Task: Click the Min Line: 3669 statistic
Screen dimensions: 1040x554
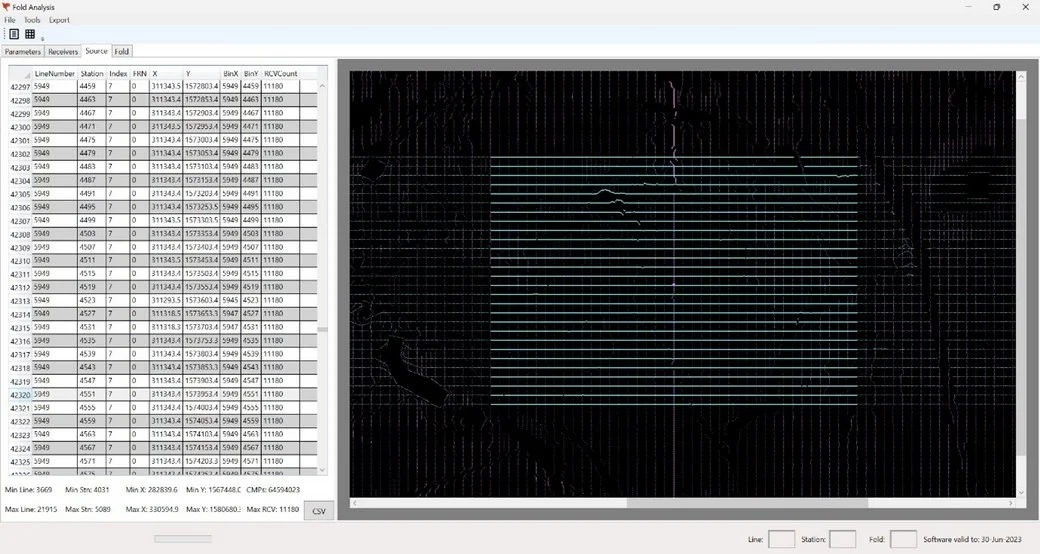Action: tap(29, 490)
